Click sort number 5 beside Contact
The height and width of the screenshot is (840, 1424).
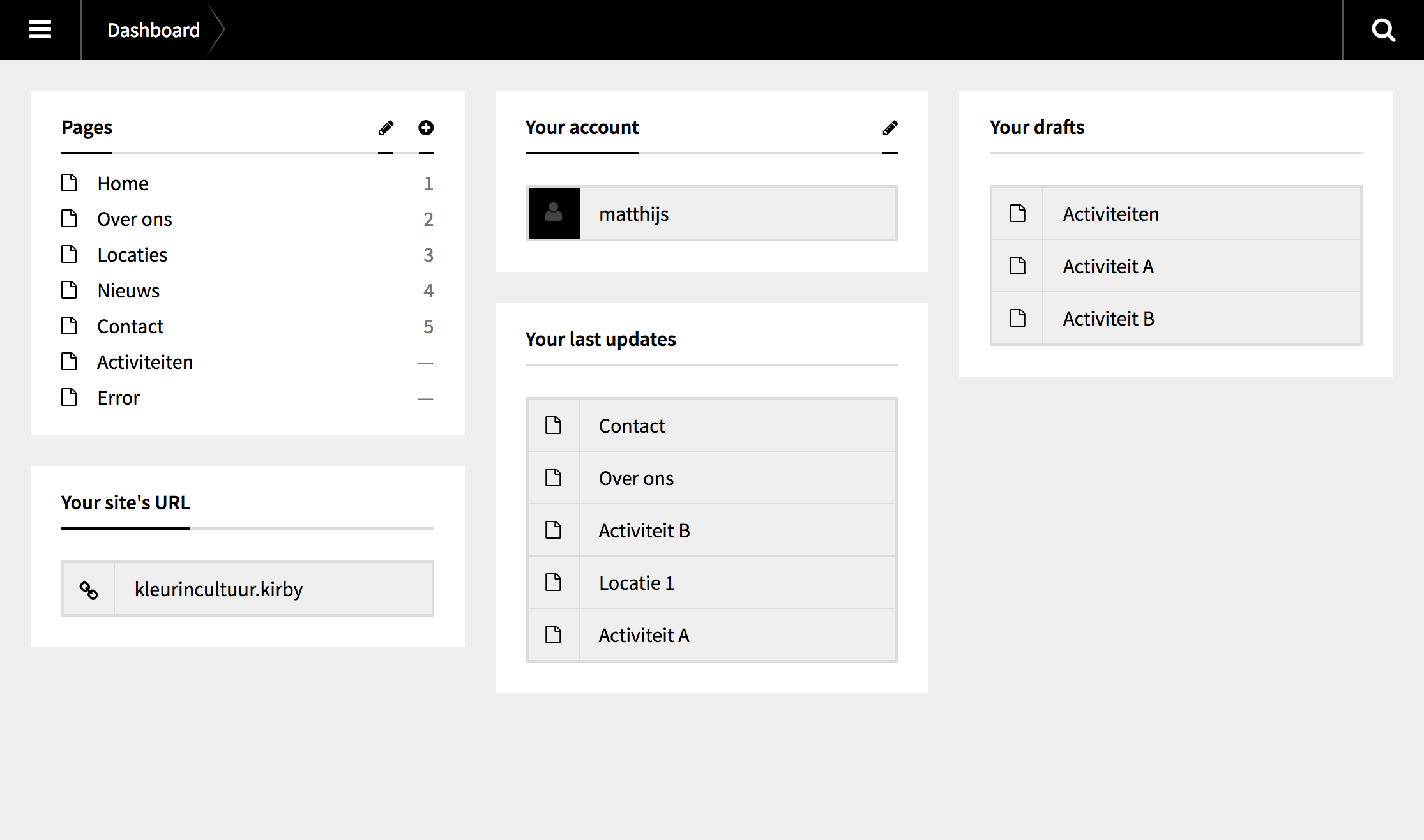pos(428,327)
